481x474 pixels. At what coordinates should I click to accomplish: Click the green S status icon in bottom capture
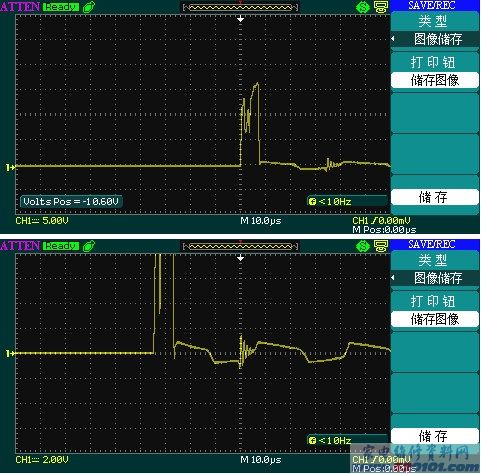coord(363,246)
